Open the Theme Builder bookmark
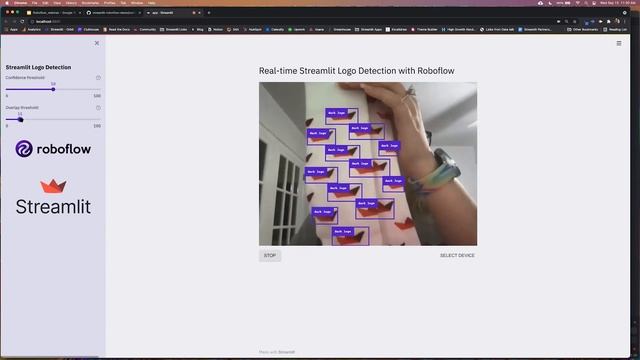 click(424, 29)
